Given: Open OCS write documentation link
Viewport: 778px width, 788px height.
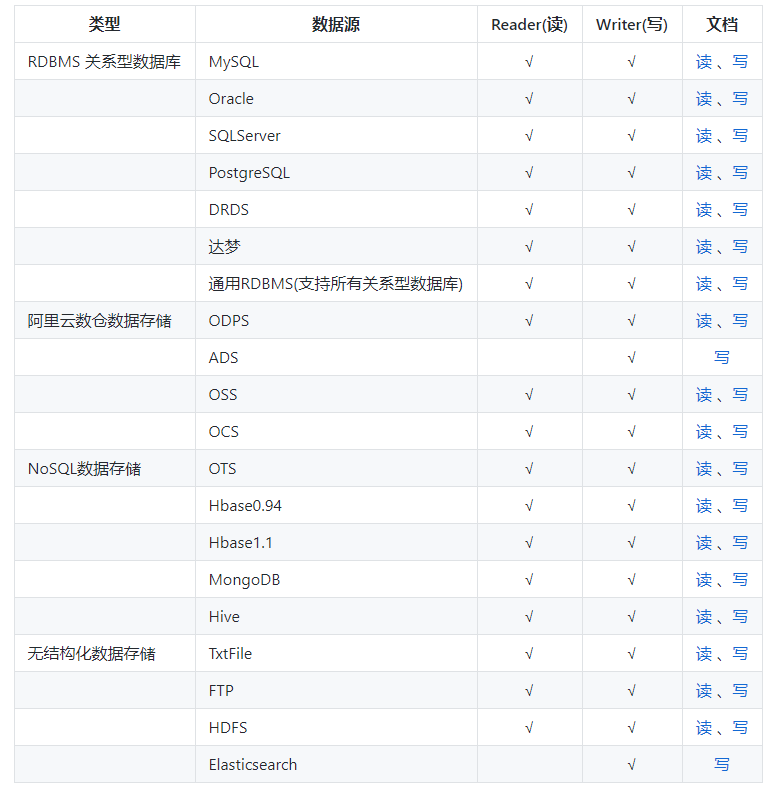Looking at the screenshot, I should (740, 432).
